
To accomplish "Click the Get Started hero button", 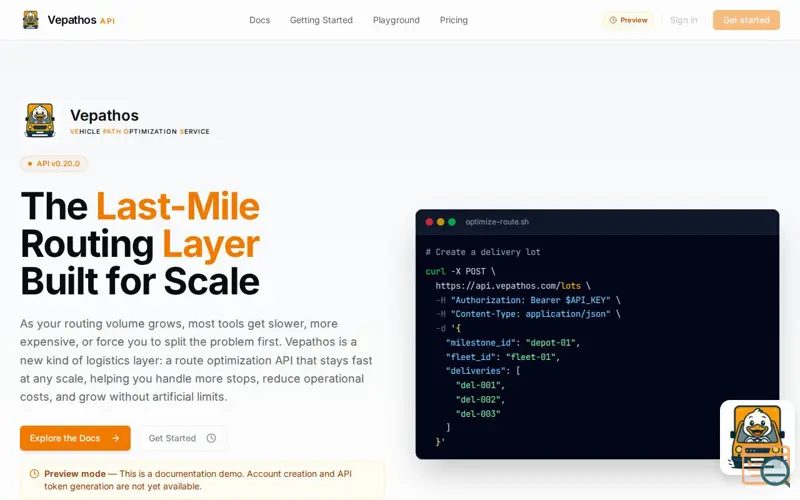I will tap(183, 438).
